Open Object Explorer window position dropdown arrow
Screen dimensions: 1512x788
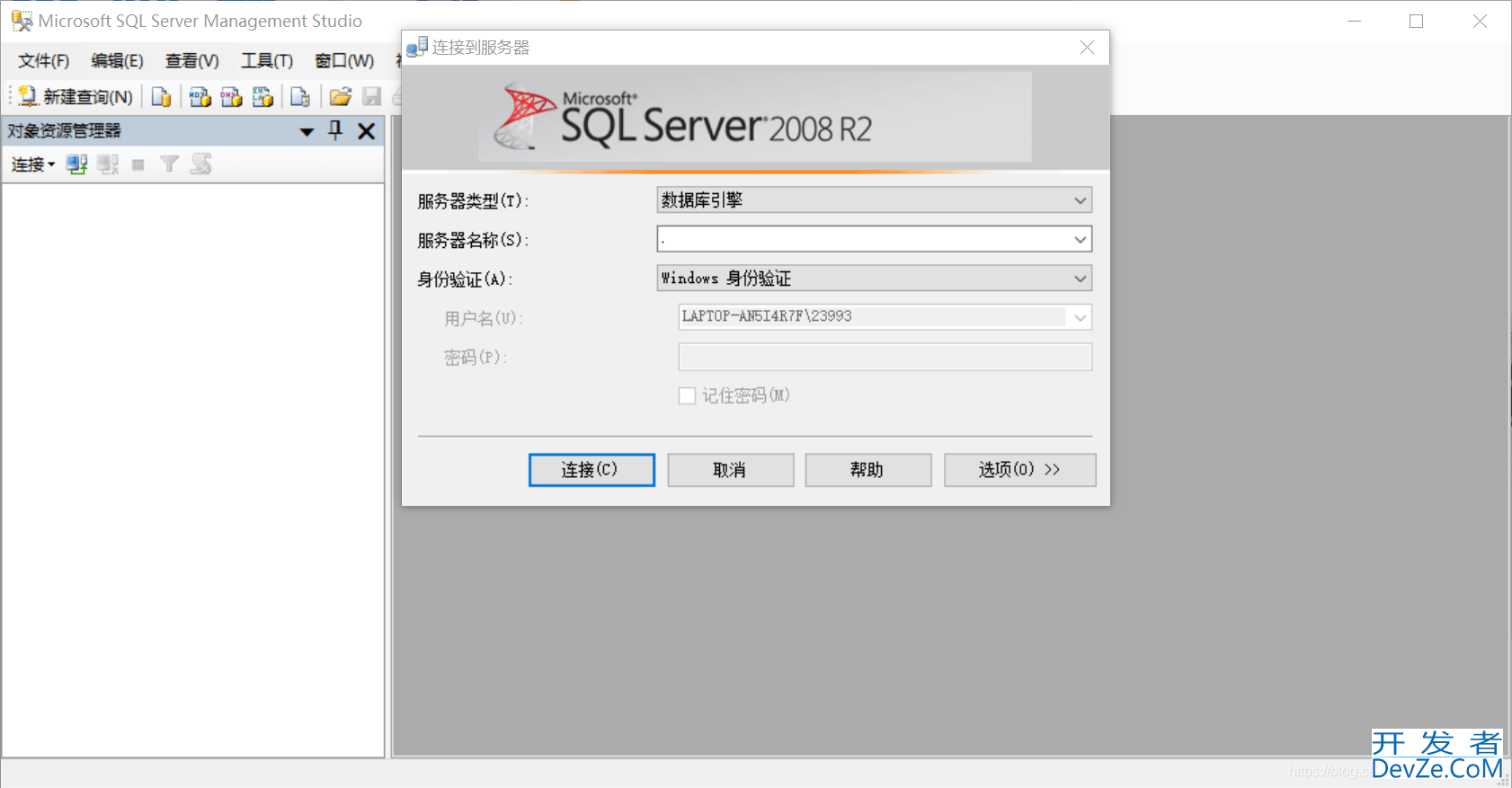pyautogui.click(x=307, y=132)
